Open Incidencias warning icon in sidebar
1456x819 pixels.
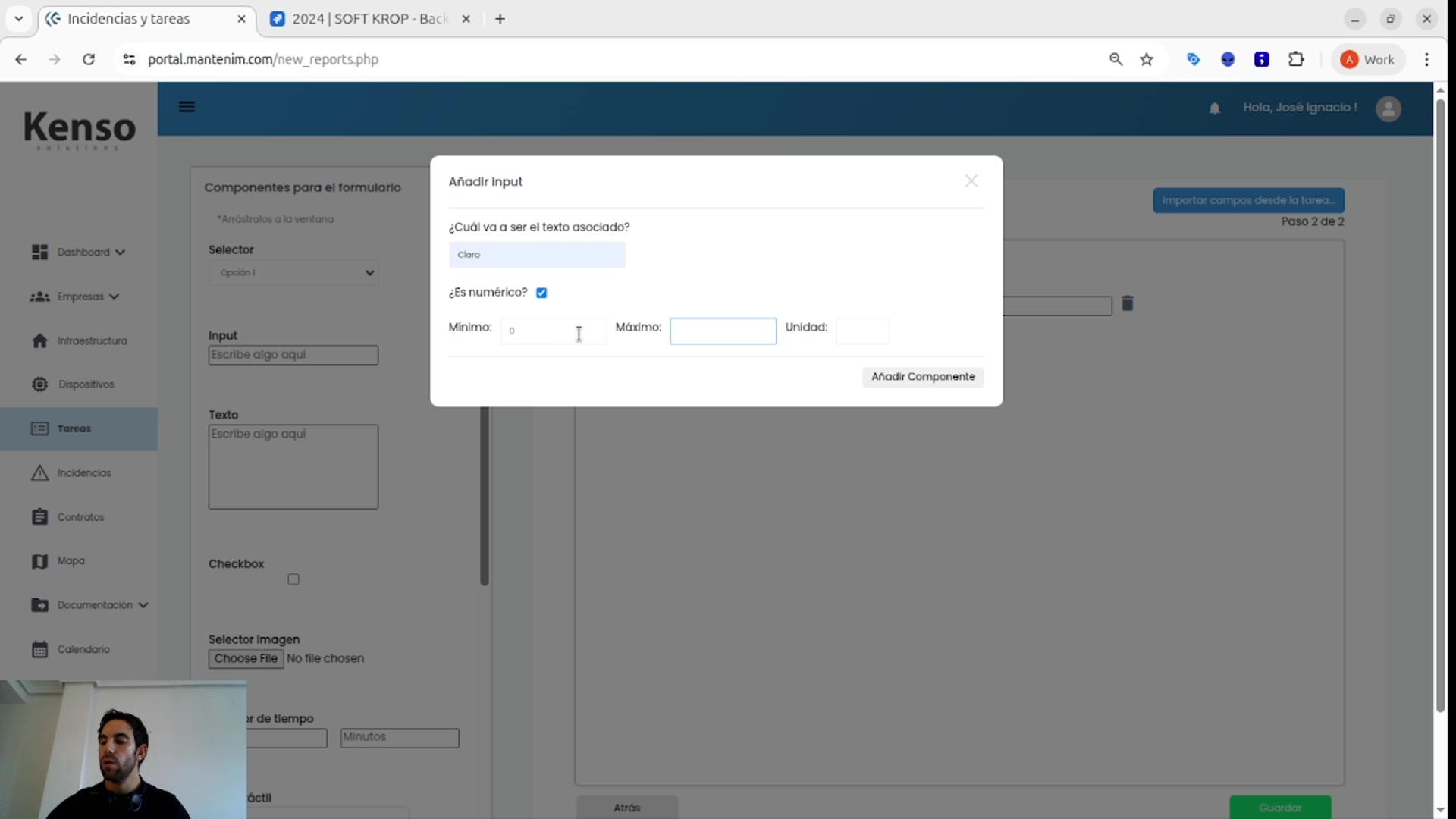[x=39, y=473]
